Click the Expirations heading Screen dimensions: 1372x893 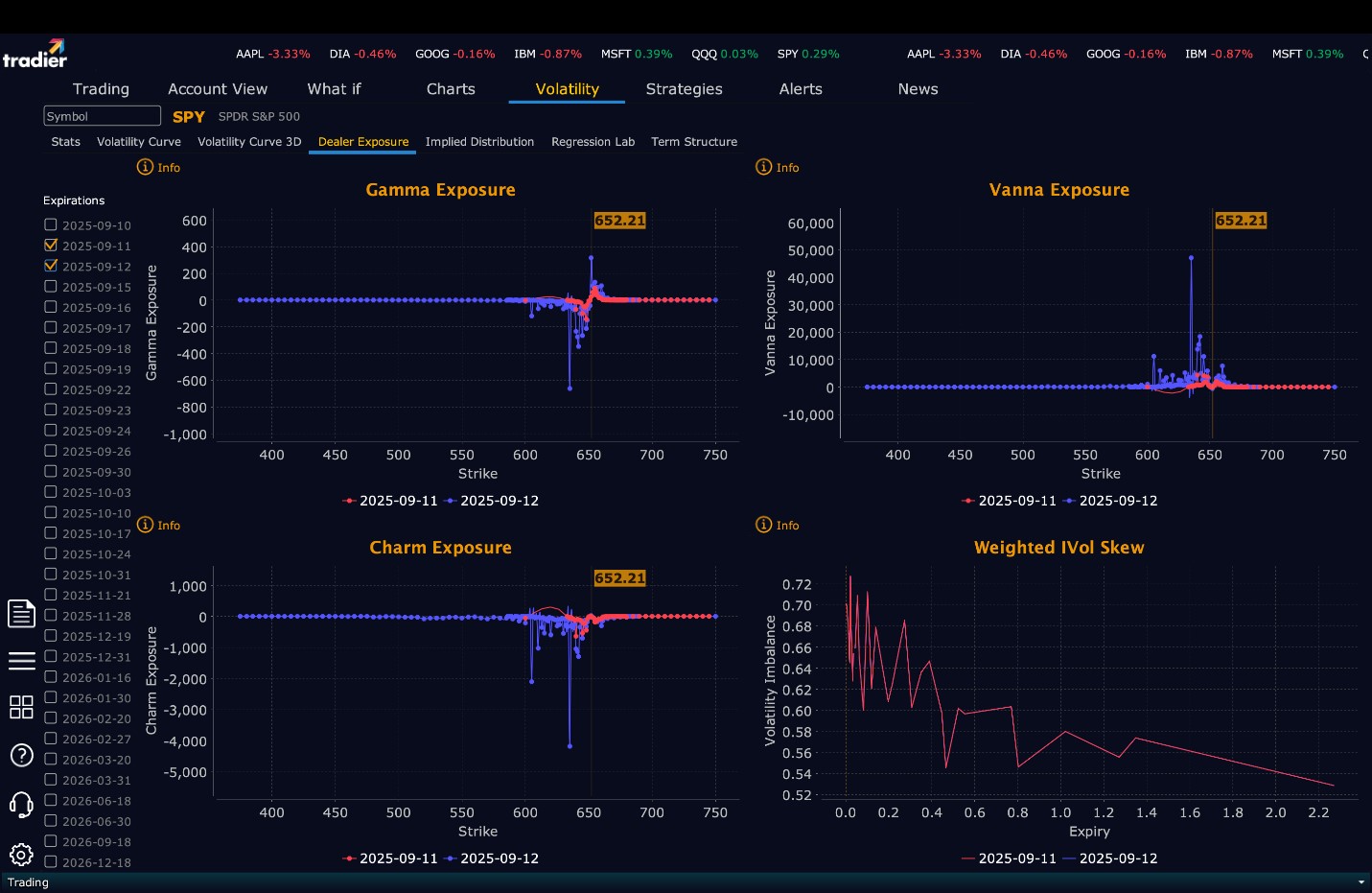pos(74,200)
